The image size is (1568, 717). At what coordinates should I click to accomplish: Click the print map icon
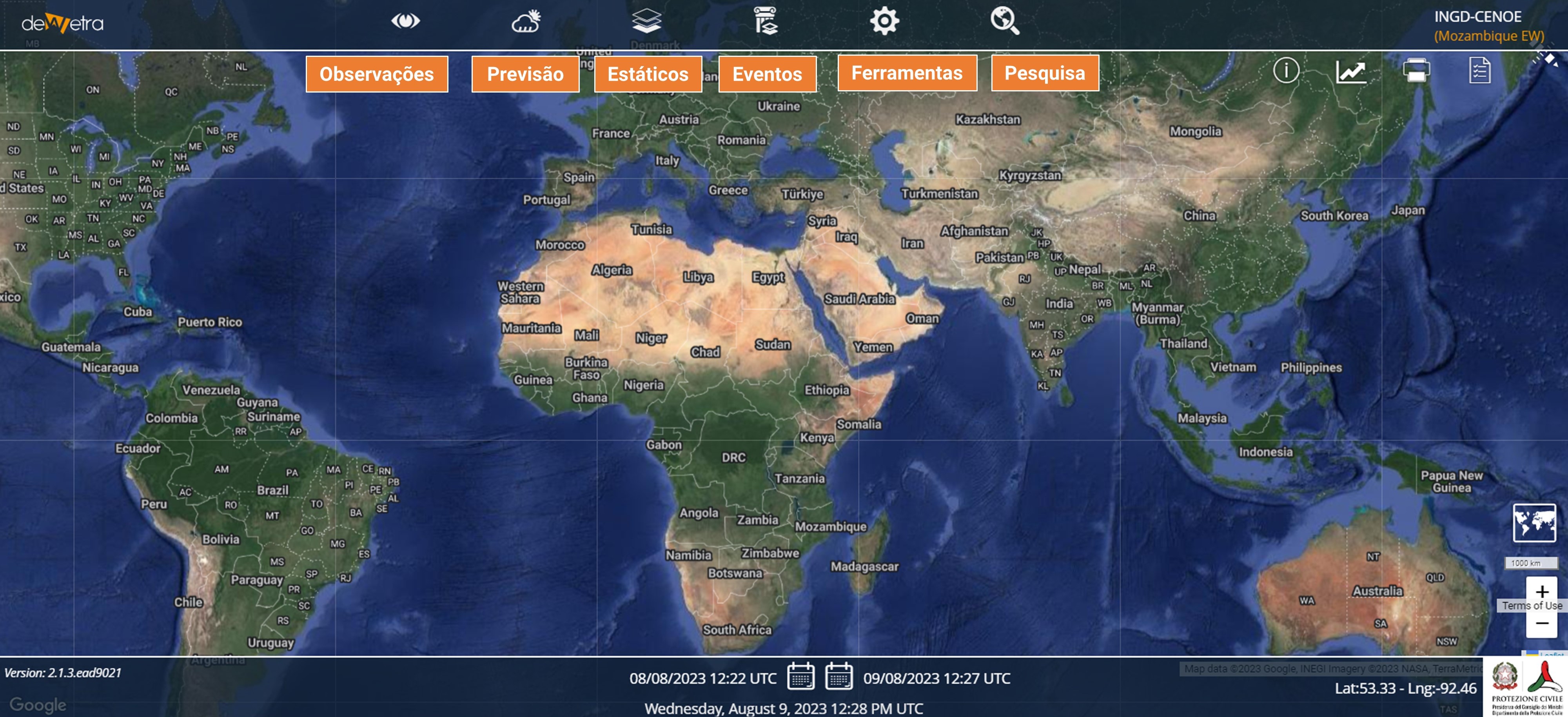[1416, 70]
